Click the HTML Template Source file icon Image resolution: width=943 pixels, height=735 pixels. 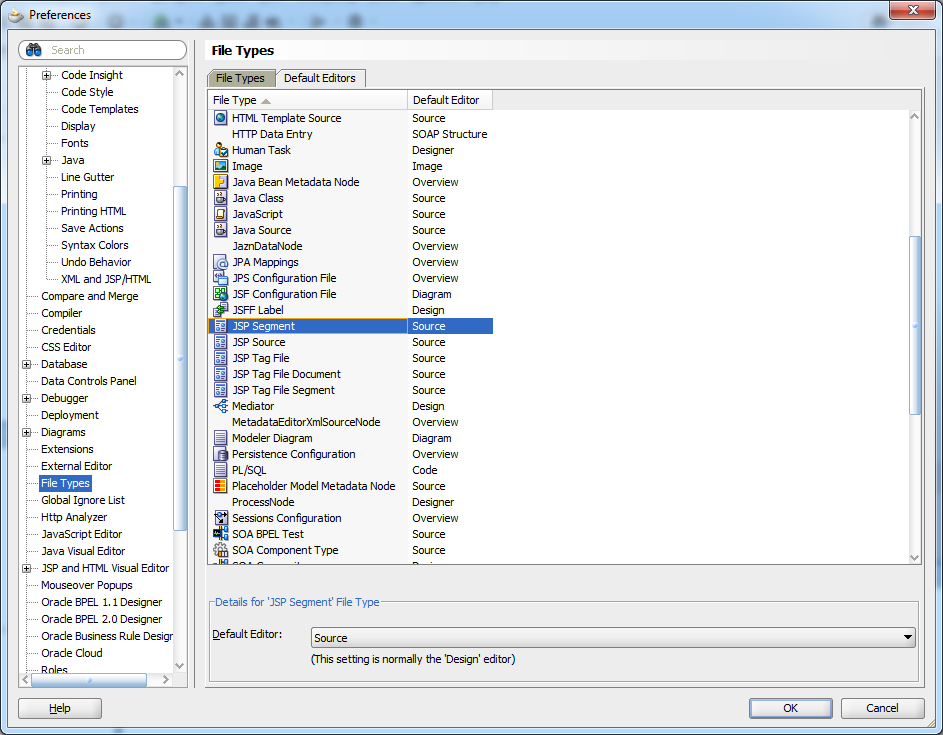click(x=219, y=118)
